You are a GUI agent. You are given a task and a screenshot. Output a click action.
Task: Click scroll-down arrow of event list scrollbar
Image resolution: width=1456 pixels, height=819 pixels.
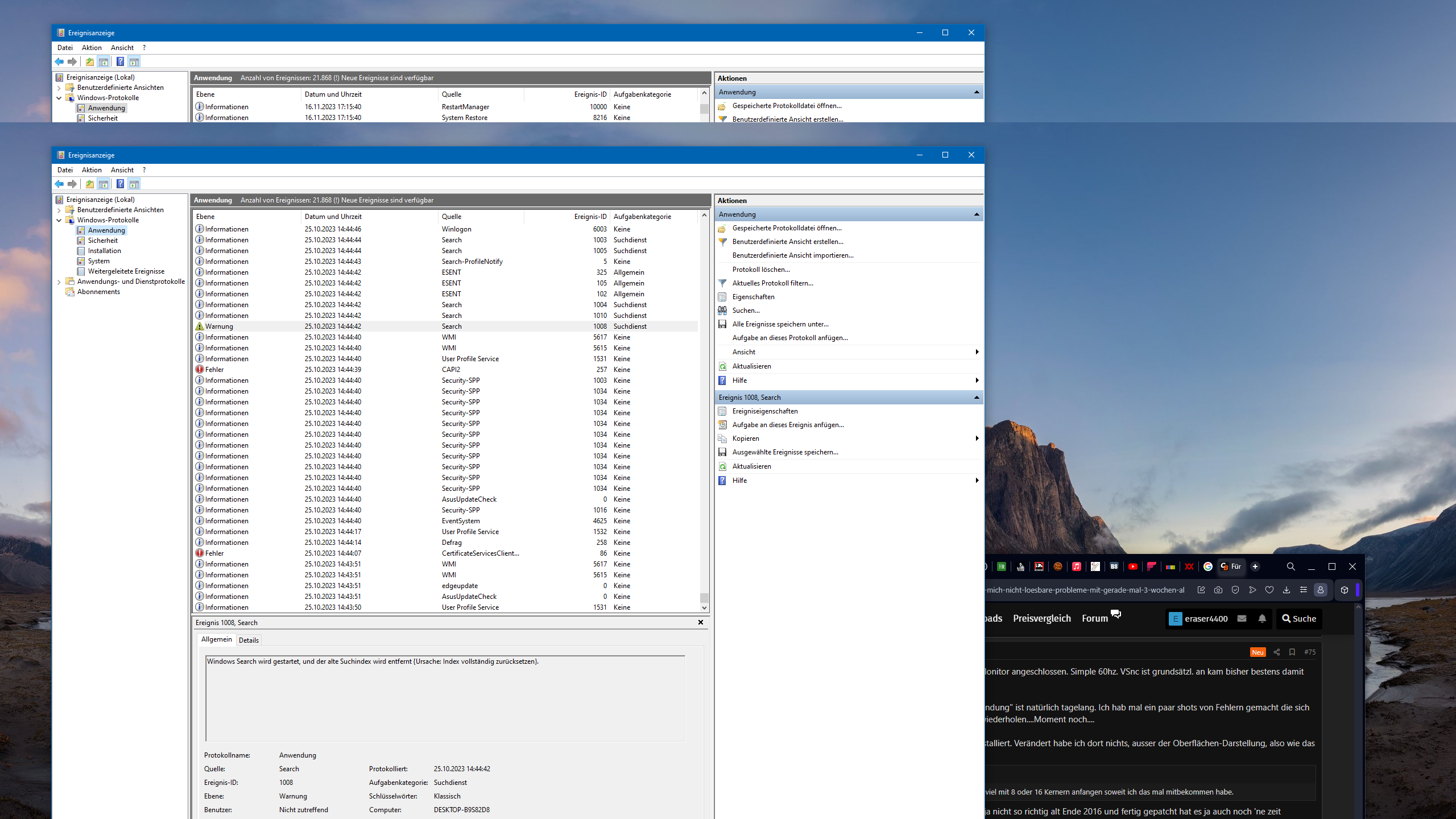click(x=704, y=607)
